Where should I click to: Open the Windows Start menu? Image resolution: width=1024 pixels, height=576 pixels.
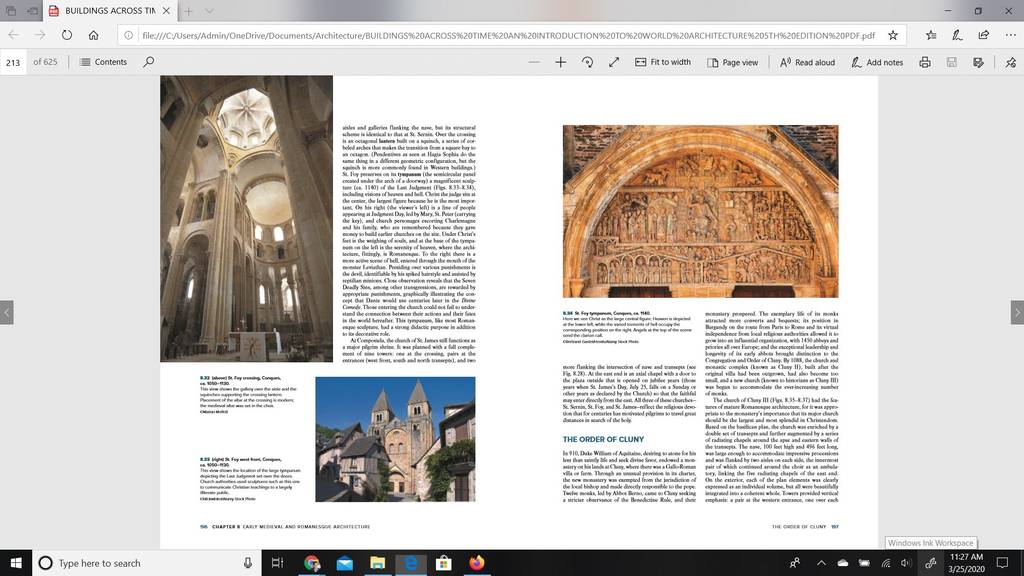(x=16, y=563)
